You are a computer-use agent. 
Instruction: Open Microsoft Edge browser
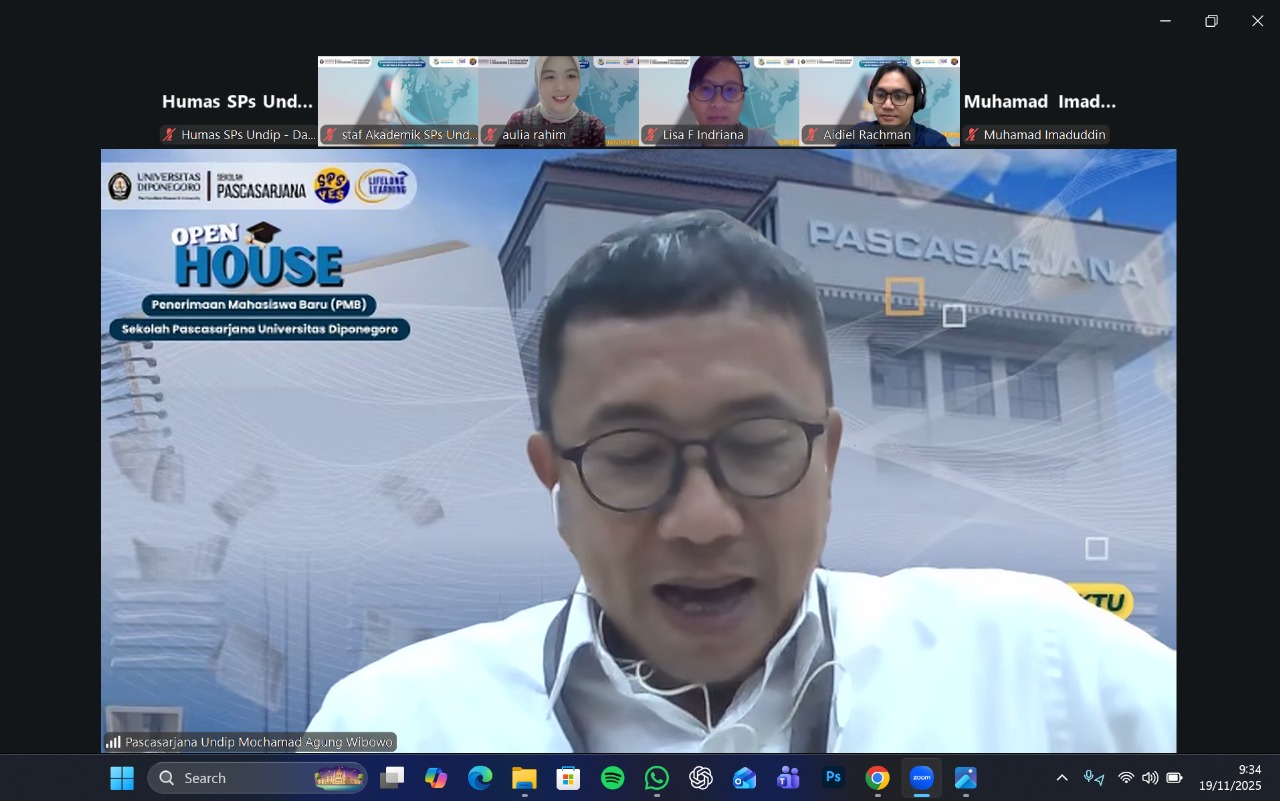click(480, 778)
